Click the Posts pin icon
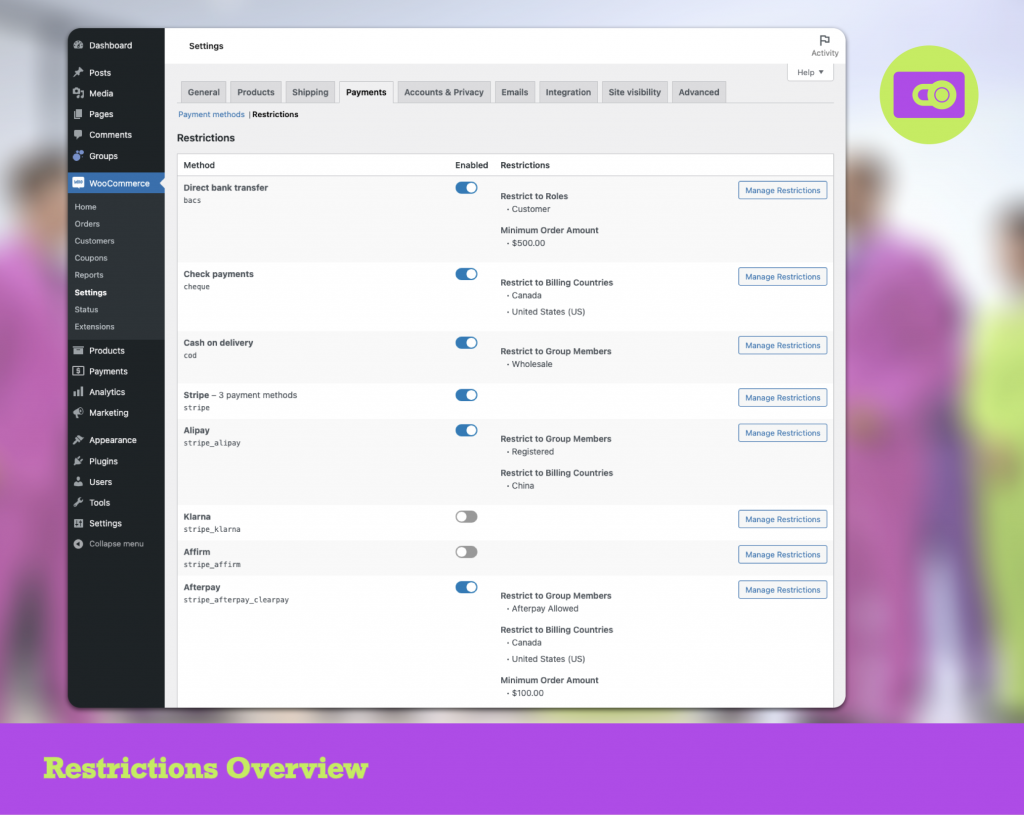The height and width of the screenshot is (815, 1024). coord(78,72)
